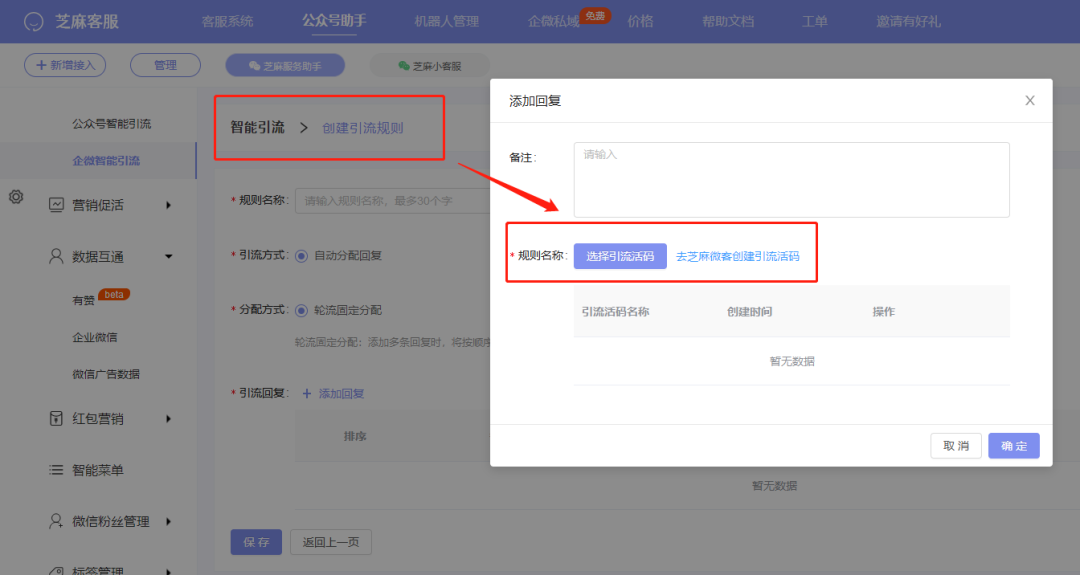Viewport: 1080px width, 575px height.
Task: Open the 邀请有好礼 top menu
Action: point(908,21)
